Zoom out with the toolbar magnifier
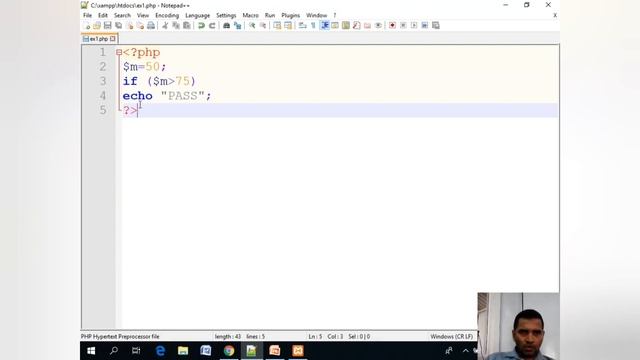This screenshot has width=640, height=360. click(263, 26)
